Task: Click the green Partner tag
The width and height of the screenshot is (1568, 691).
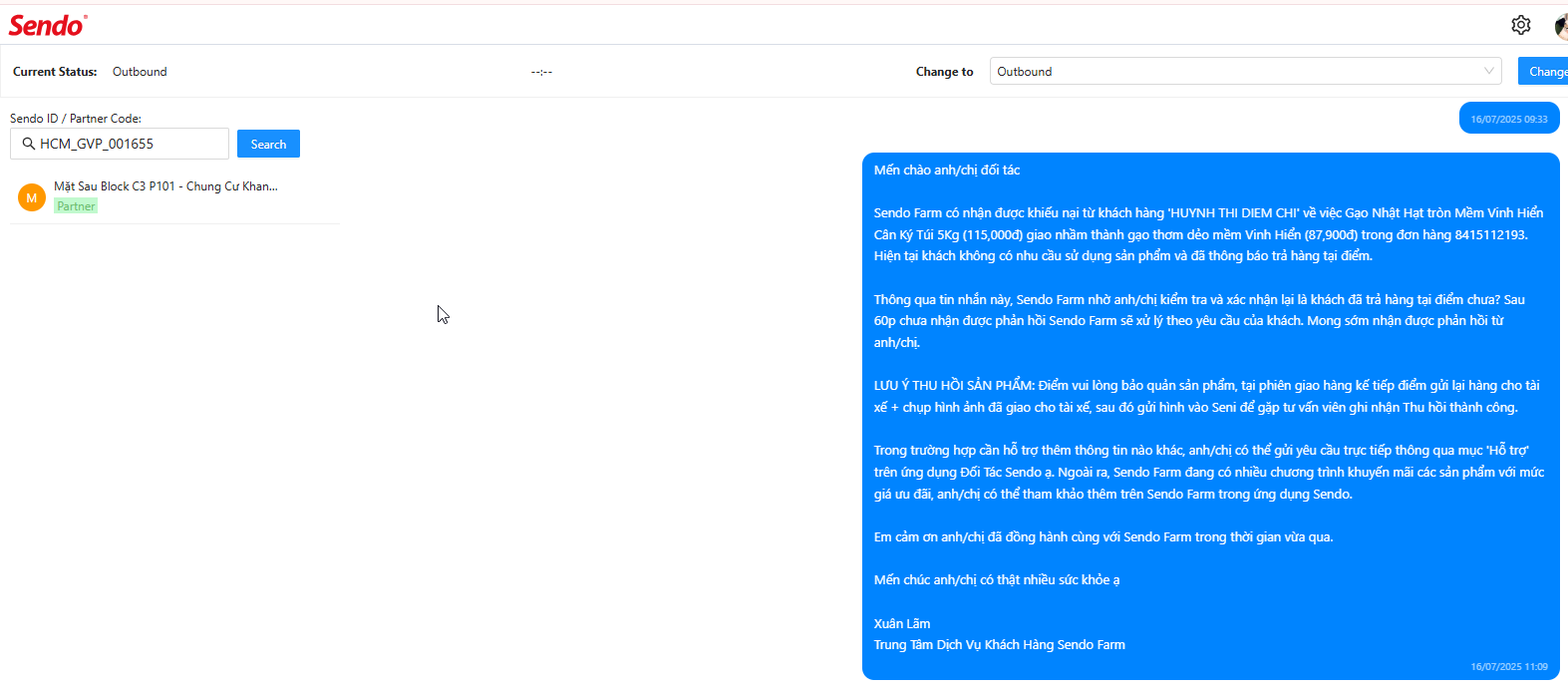Action: click(x=76, y=206)
